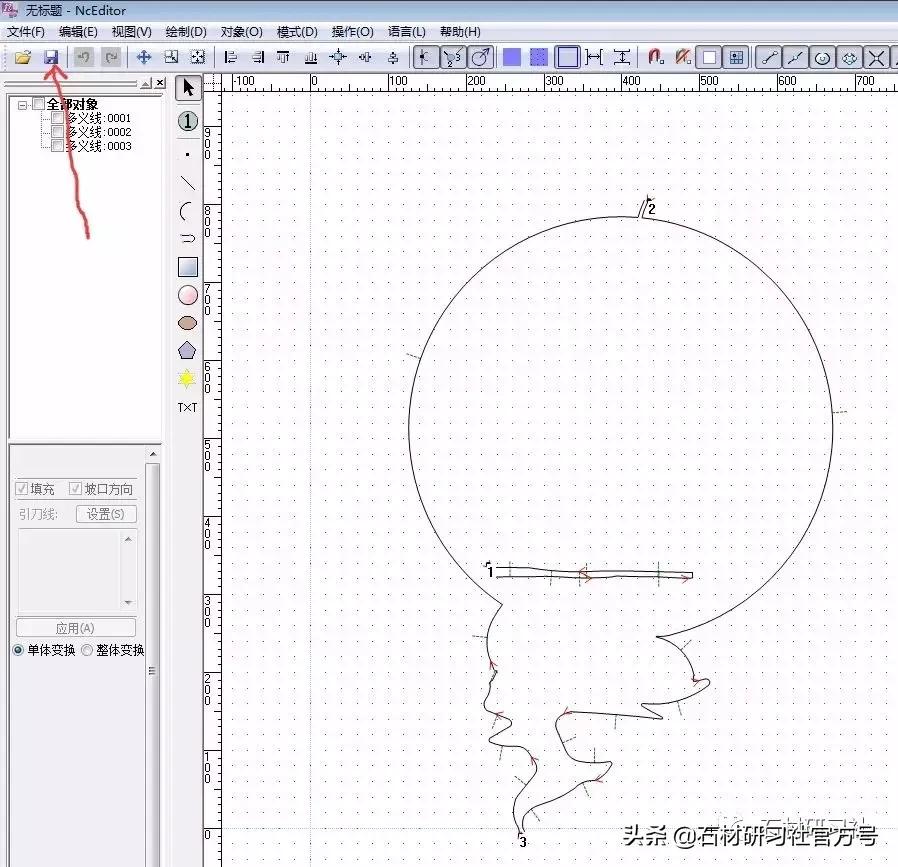Click the Open file folder icon

point(22,58)
